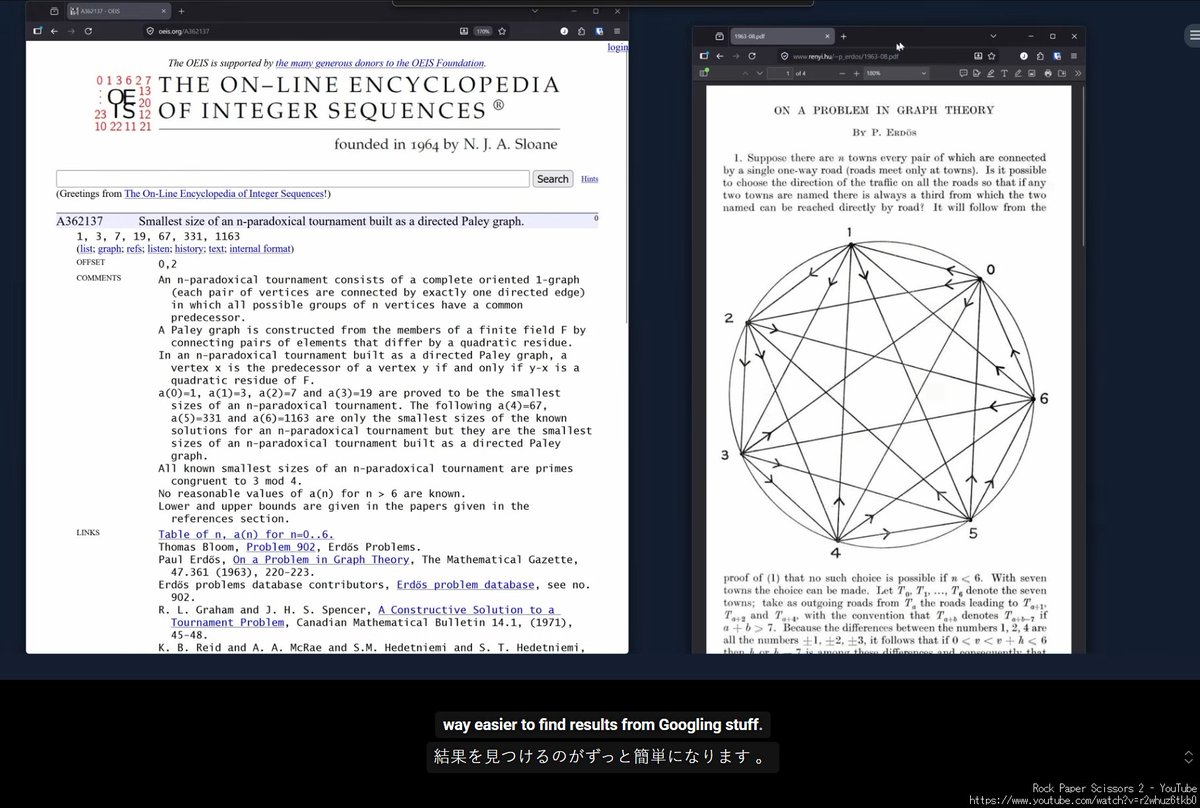Click the OEIS logo number grid
The width and height of the screenshot is (1200, 808).
[124, 103]
